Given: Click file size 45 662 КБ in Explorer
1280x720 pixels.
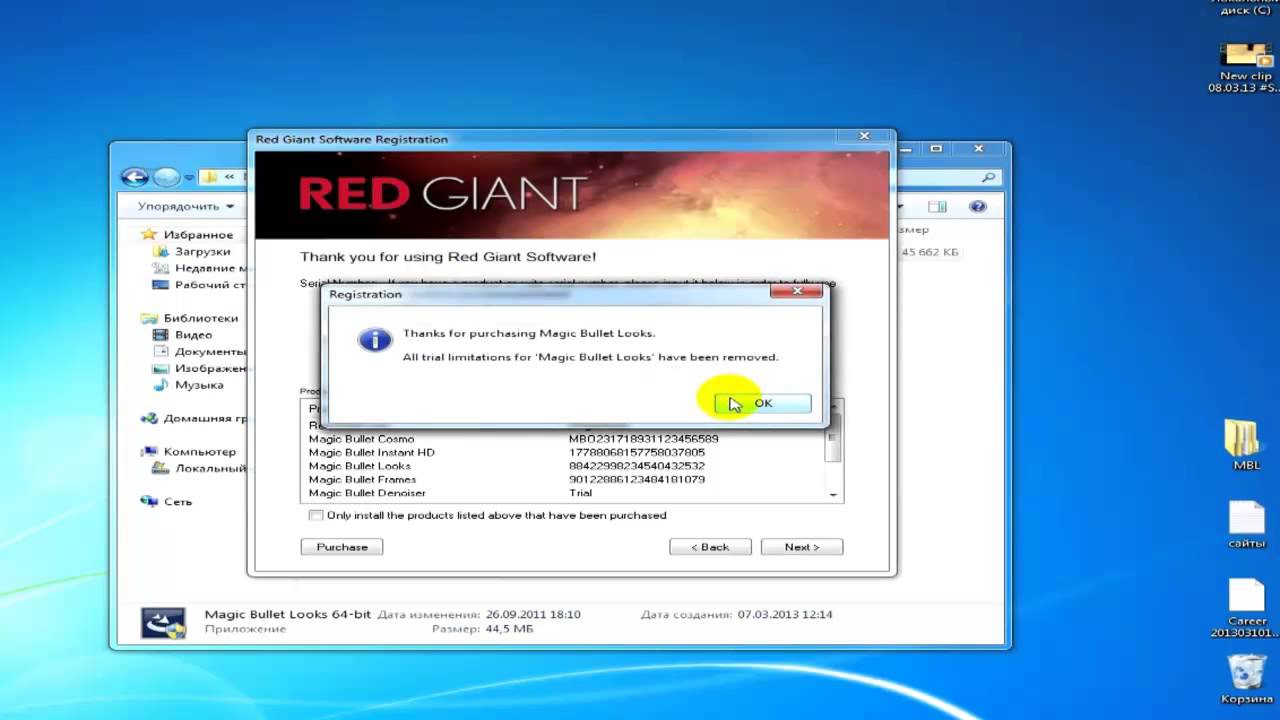Looking at the screenshot, I should pos(930,252).
